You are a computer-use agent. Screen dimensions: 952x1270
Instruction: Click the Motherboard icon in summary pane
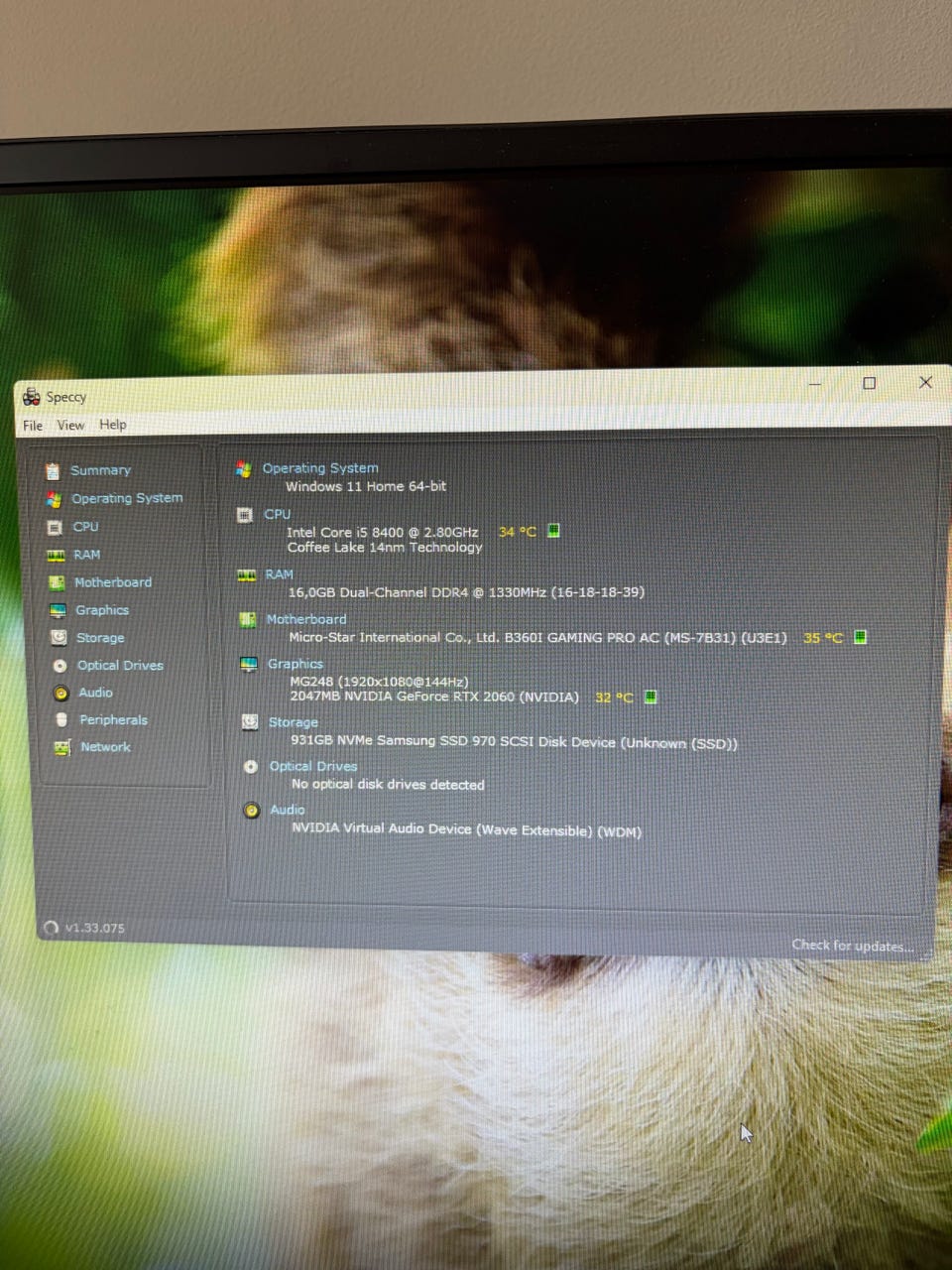pyautogui.click(x=248, y=620)
